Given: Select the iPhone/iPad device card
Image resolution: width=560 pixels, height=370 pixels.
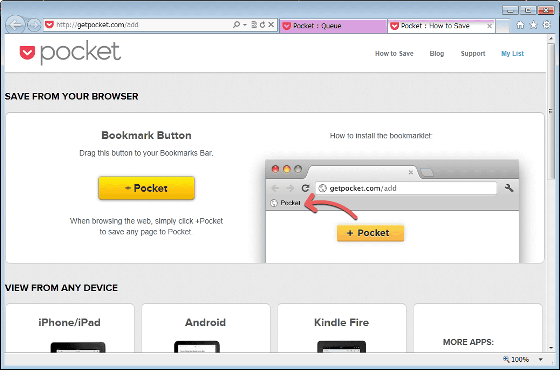Looking at the screenshot, I should [70, 329].
